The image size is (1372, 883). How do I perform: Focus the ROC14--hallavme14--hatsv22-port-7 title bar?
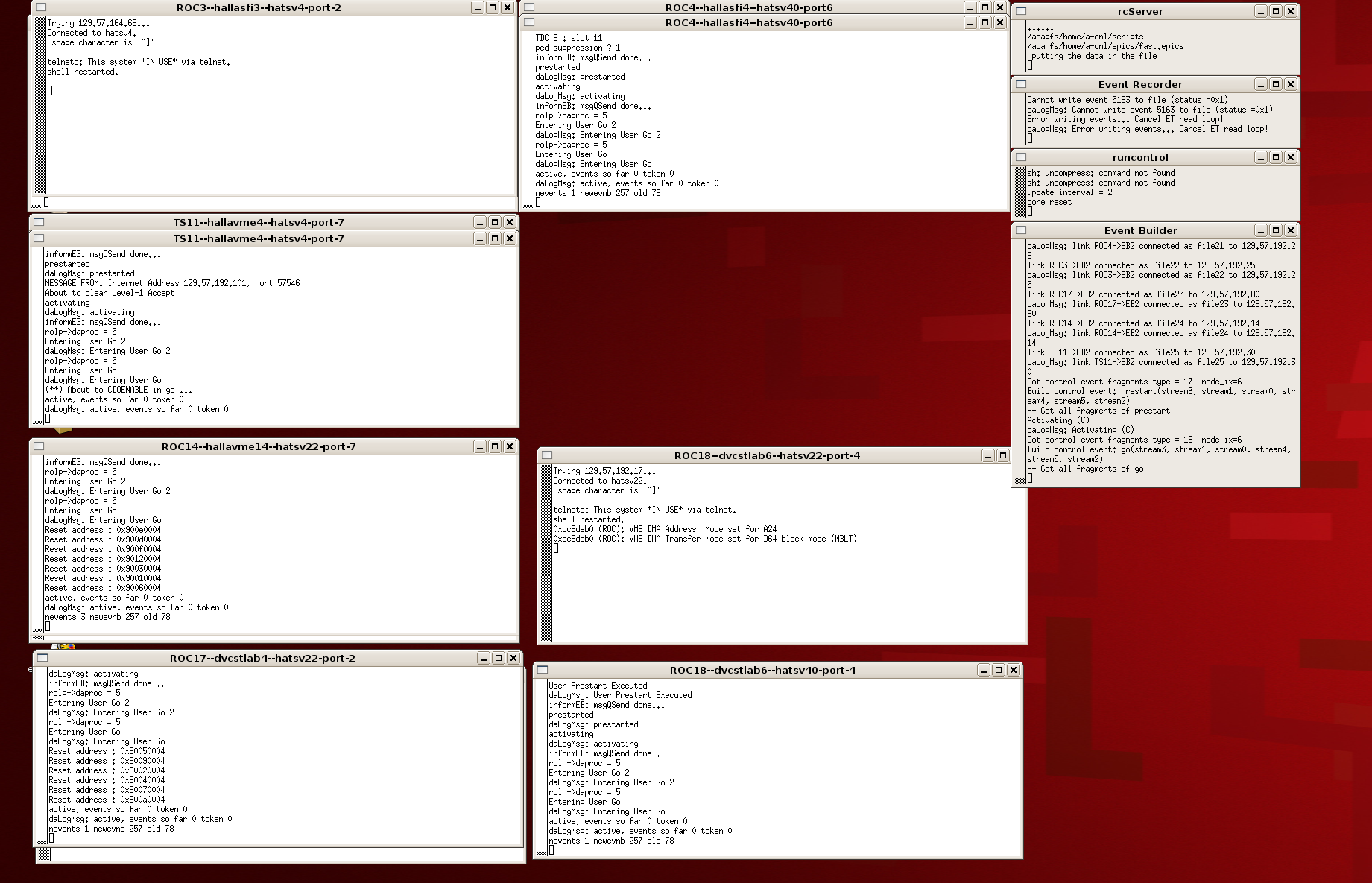(x=259, y=446)
